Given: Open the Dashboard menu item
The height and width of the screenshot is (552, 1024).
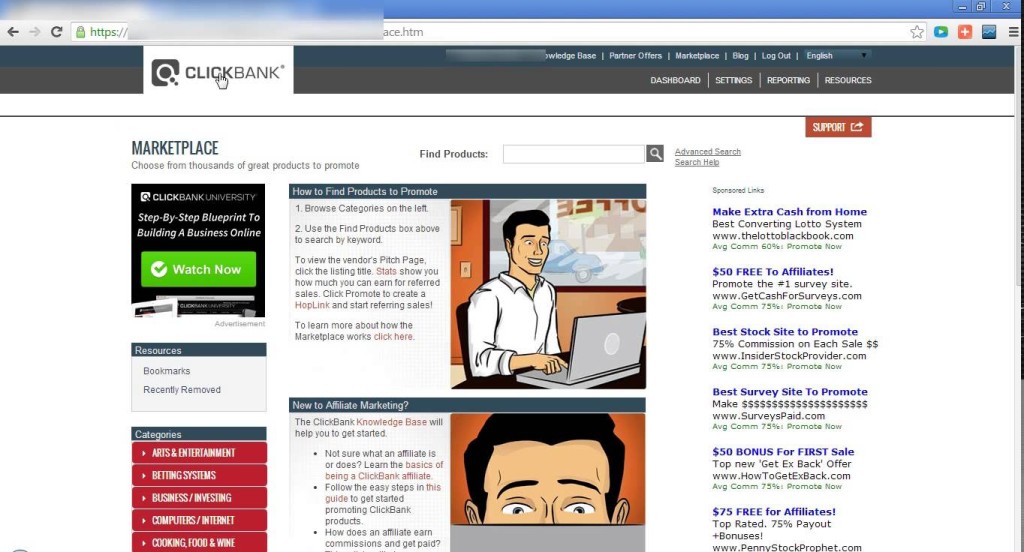Looking at the screenshot, I should 675,80.
